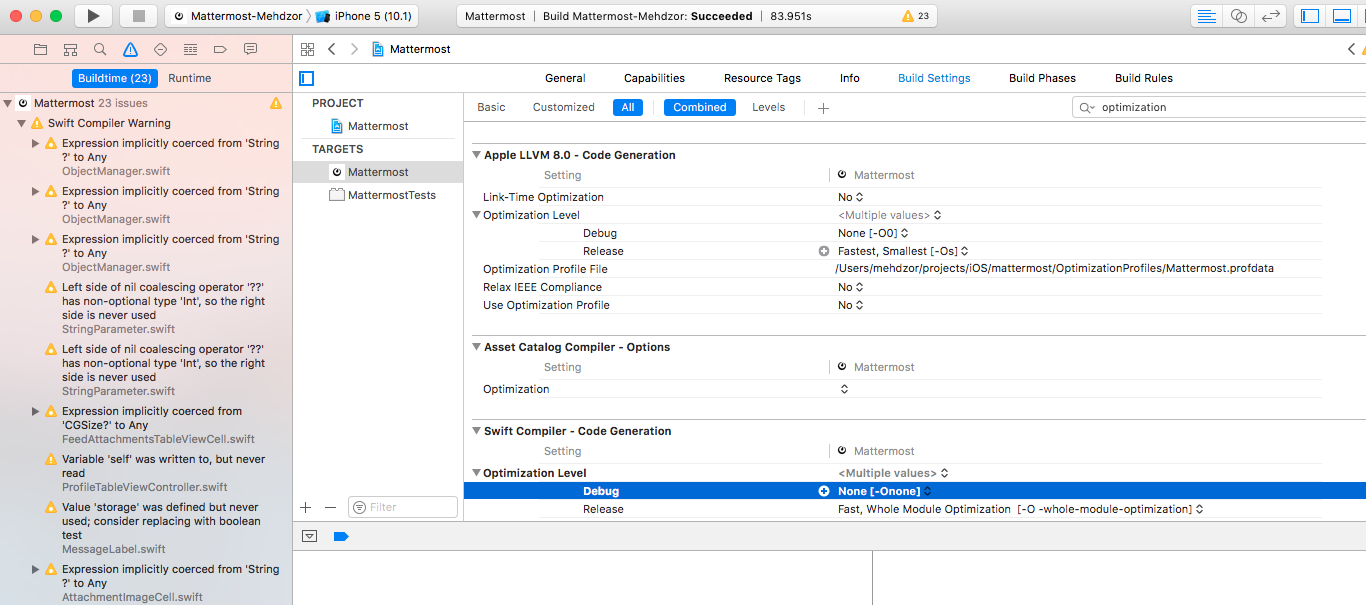This screenshot has height=605, width=1366.
Task: Go back in editor history
Action: (x=331, y=49)
